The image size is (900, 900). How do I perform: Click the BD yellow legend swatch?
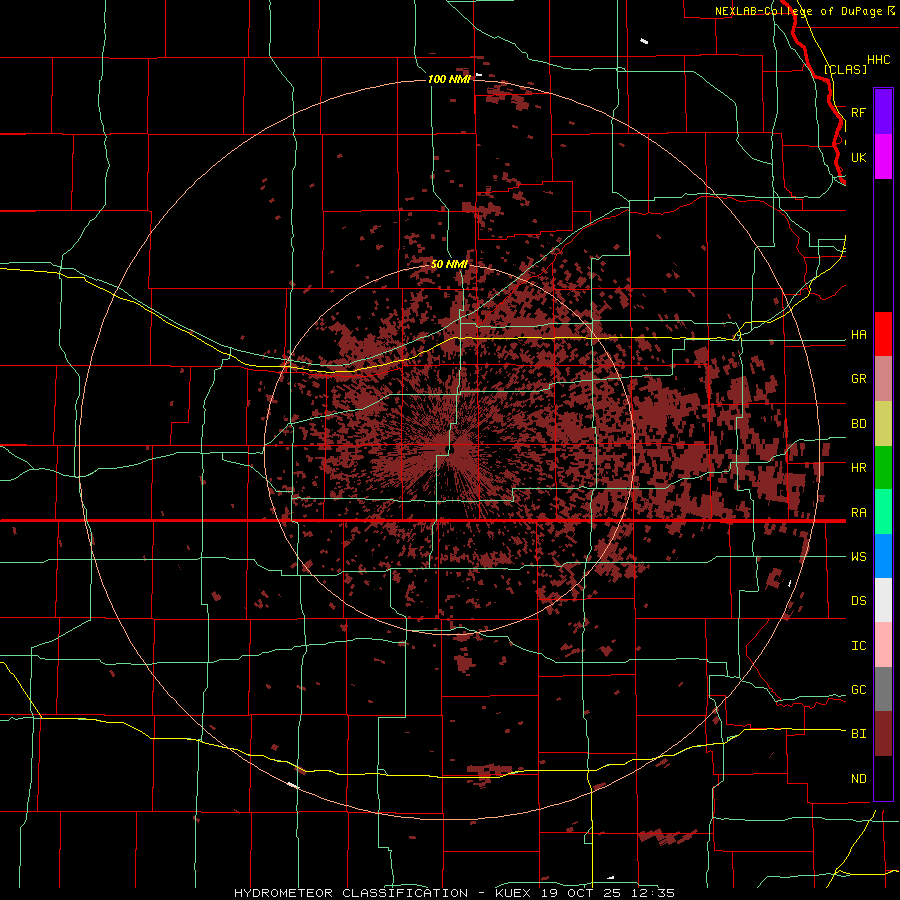(883, 423)
